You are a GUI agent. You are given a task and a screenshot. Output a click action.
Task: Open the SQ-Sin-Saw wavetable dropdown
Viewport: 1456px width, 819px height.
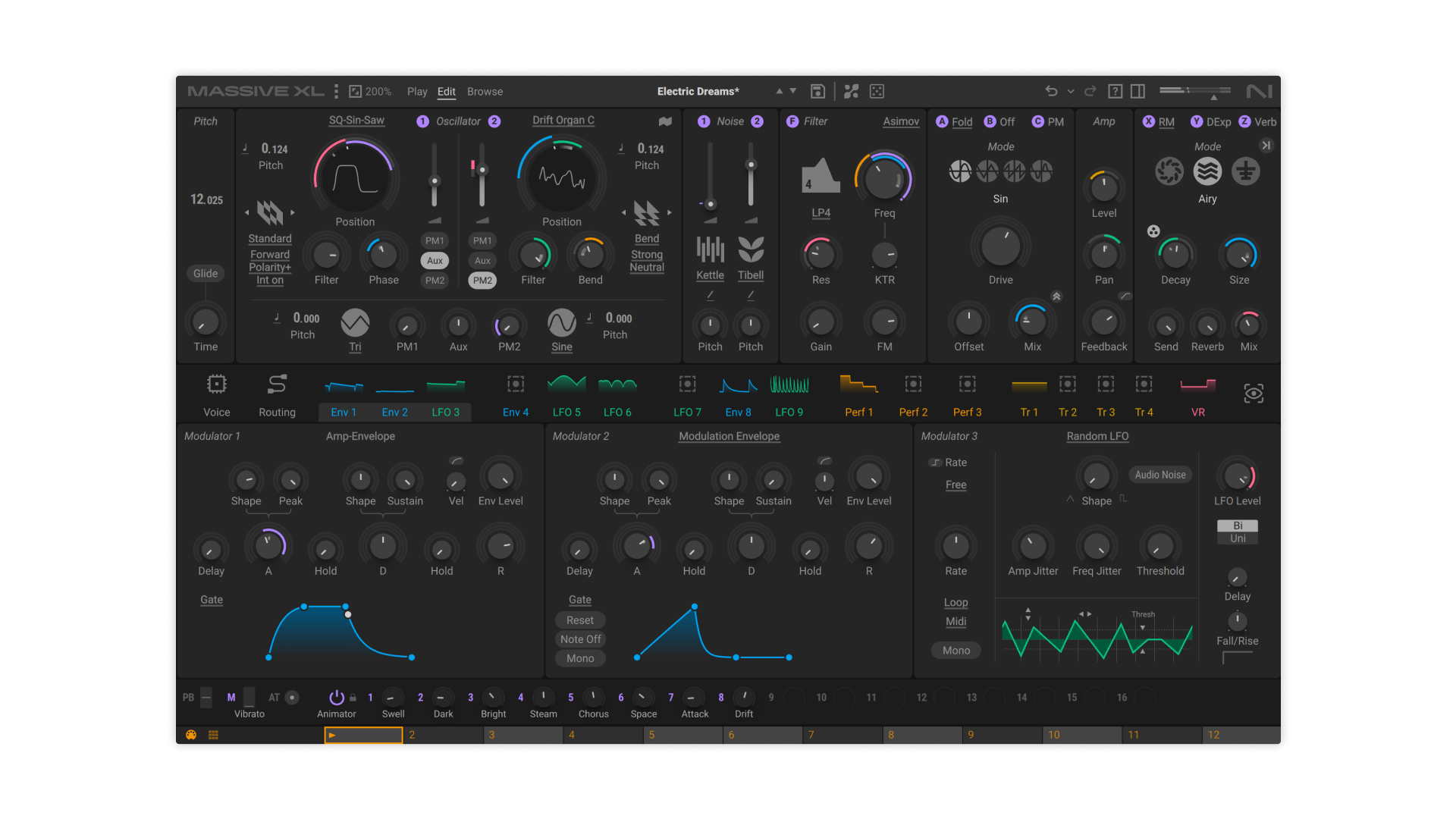tap(356, 121)
